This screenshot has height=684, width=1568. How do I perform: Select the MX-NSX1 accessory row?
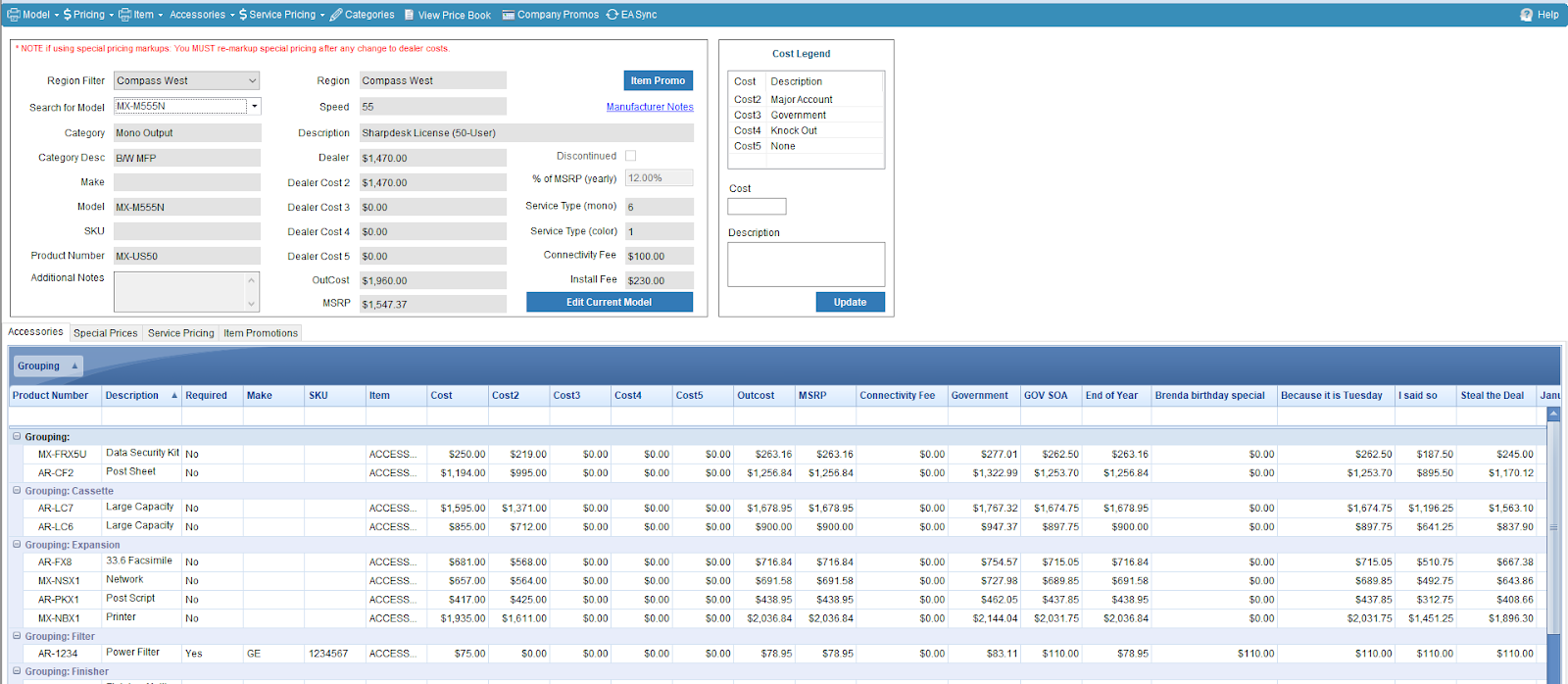784,580
